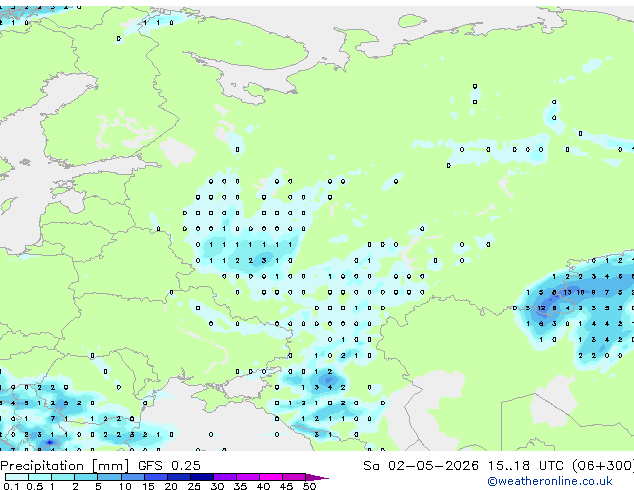
Task: Click the legend label '20'
Action: (x=171, y=486)
